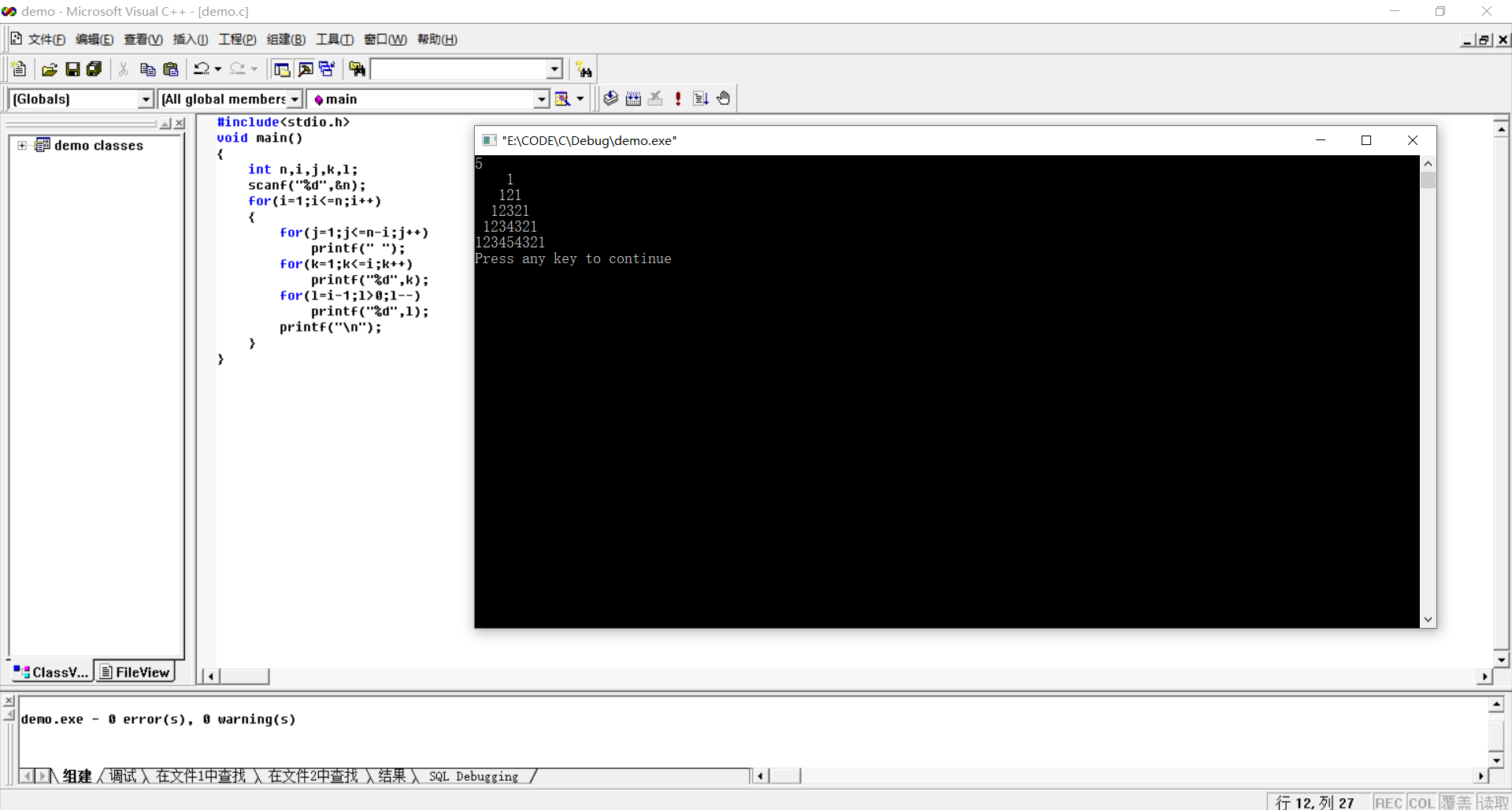
Task: Switch to the 调试 output tab
Action: click(x=123, y=776)
